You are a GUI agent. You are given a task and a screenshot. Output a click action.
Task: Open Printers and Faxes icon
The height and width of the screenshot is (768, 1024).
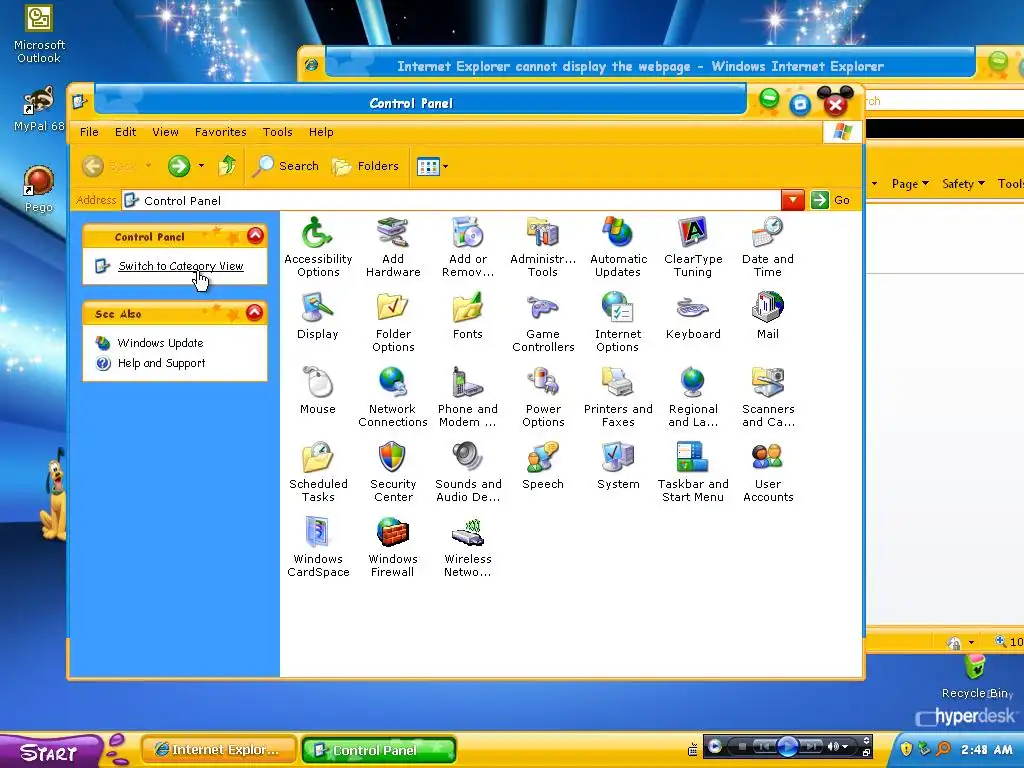point(618,396)
